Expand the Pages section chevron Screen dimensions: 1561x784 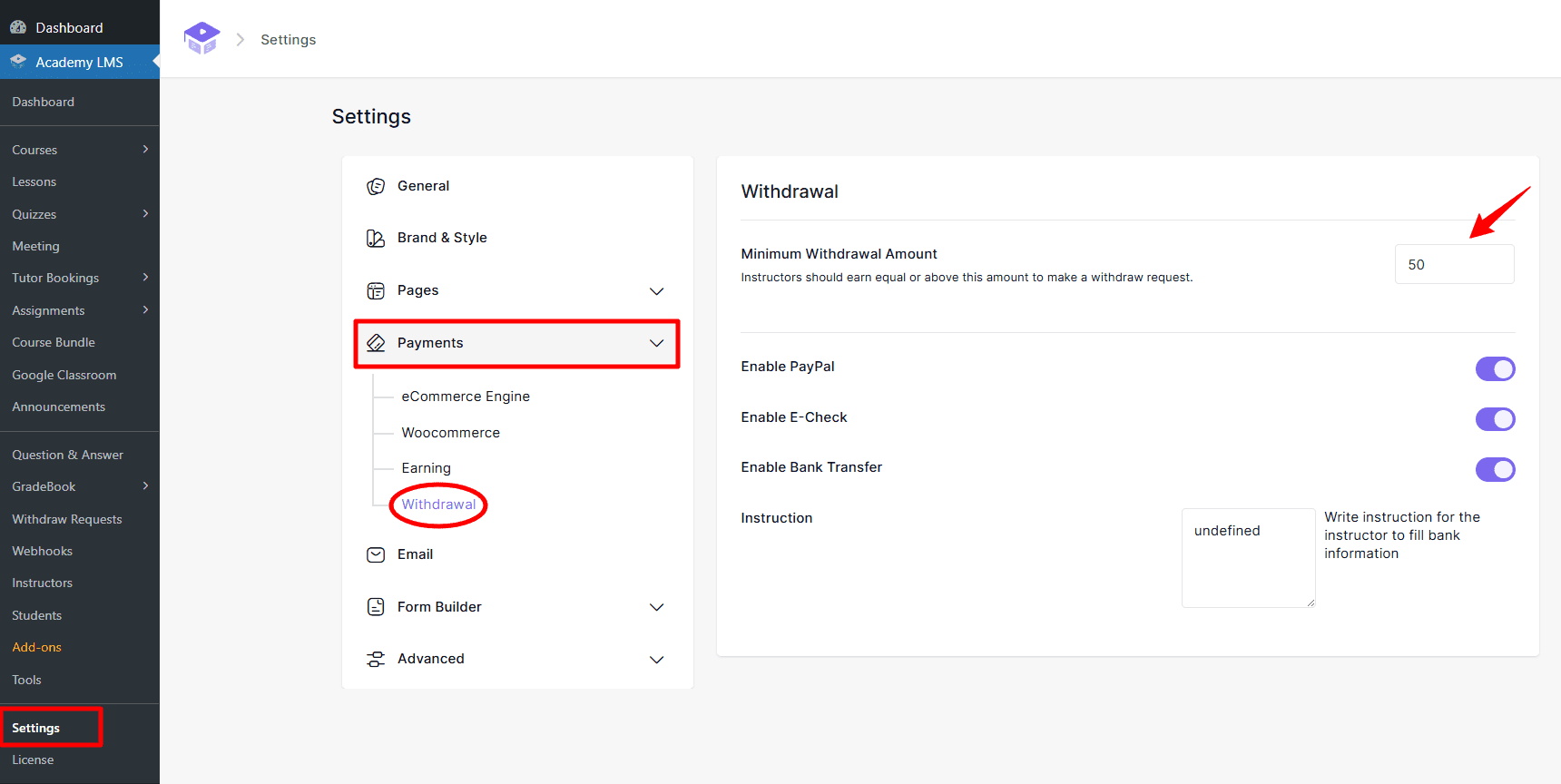pos(656,291)
